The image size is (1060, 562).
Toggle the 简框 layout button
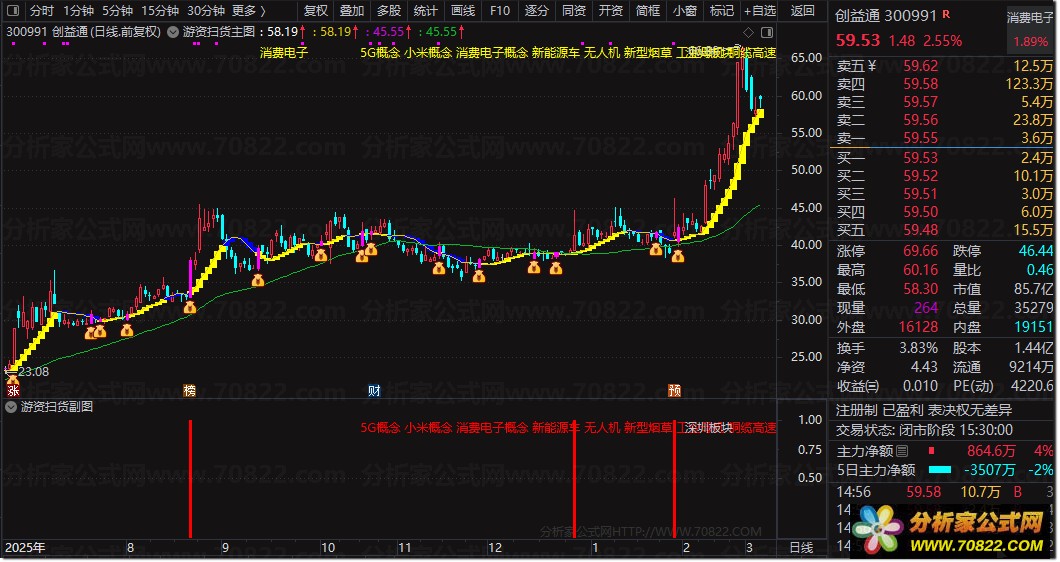point(648,11)
